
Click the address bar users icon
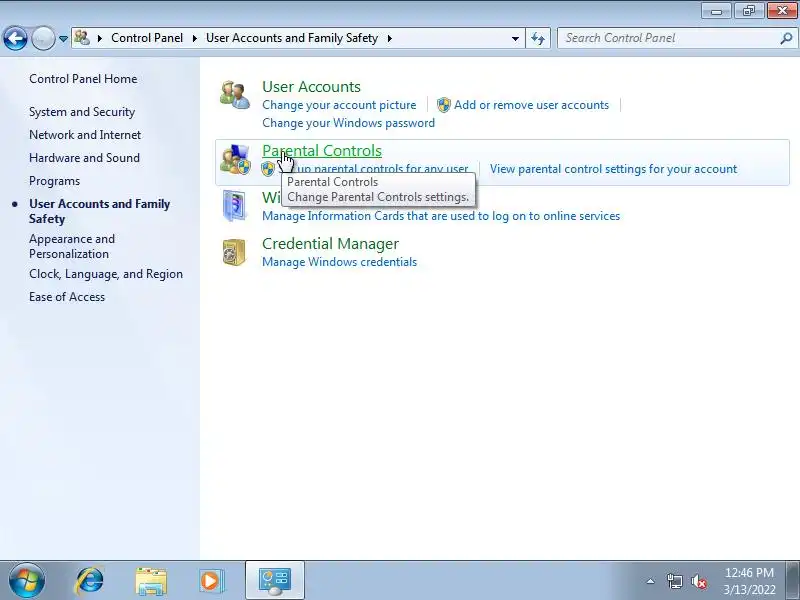[82, 37]
